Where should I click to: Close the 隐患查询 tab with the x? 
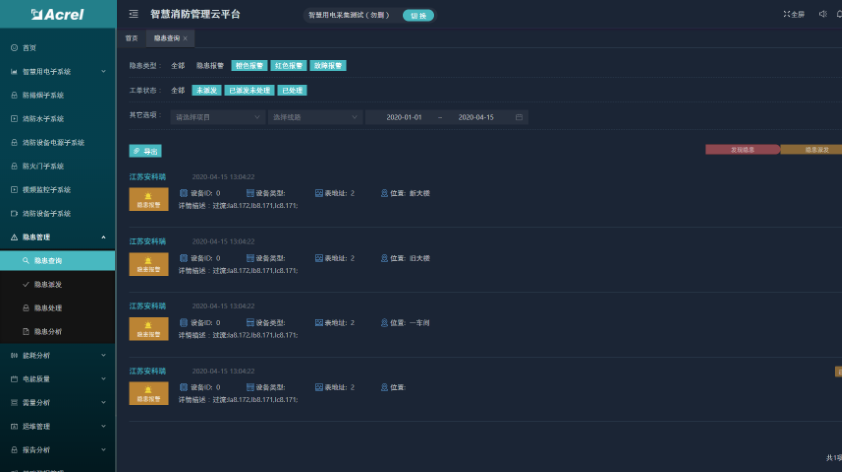185,38
